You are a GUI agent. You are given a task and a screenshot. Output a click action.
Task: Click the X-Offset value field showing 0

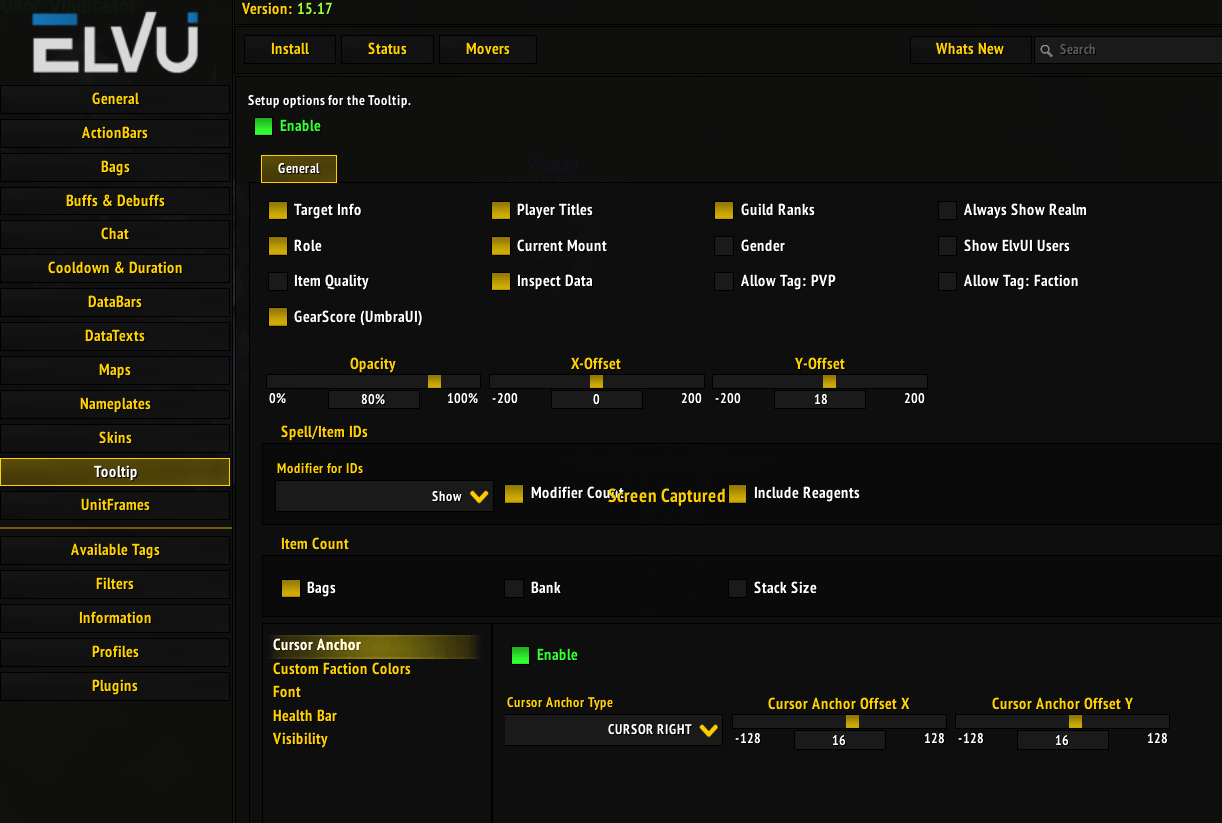click(596, 399)
